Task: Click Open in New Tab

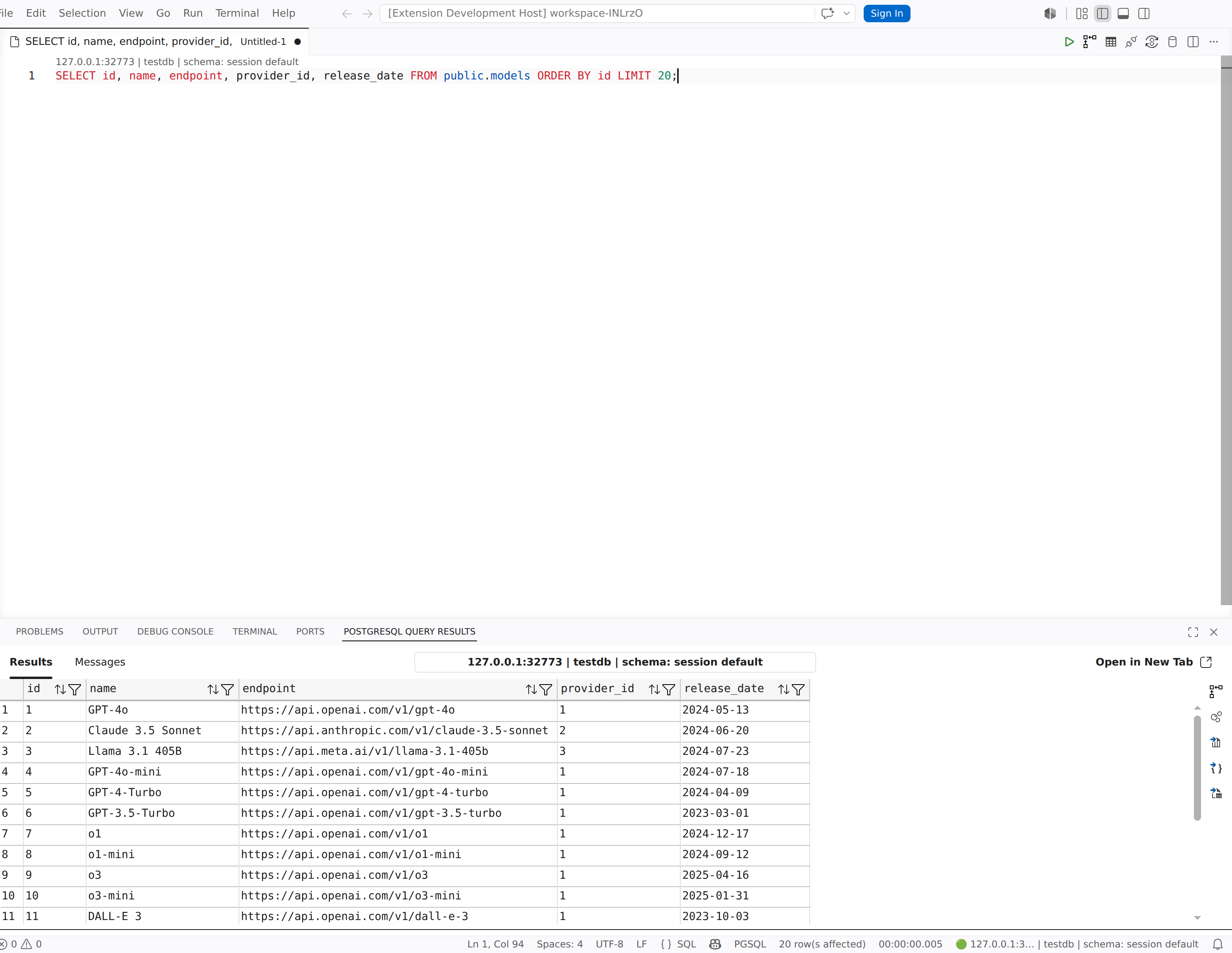Action: 1153,662
